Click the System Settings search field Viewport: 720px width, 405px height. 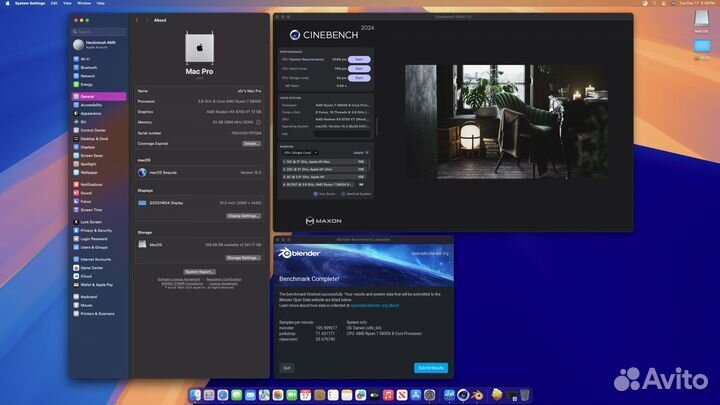click(99, 32)
